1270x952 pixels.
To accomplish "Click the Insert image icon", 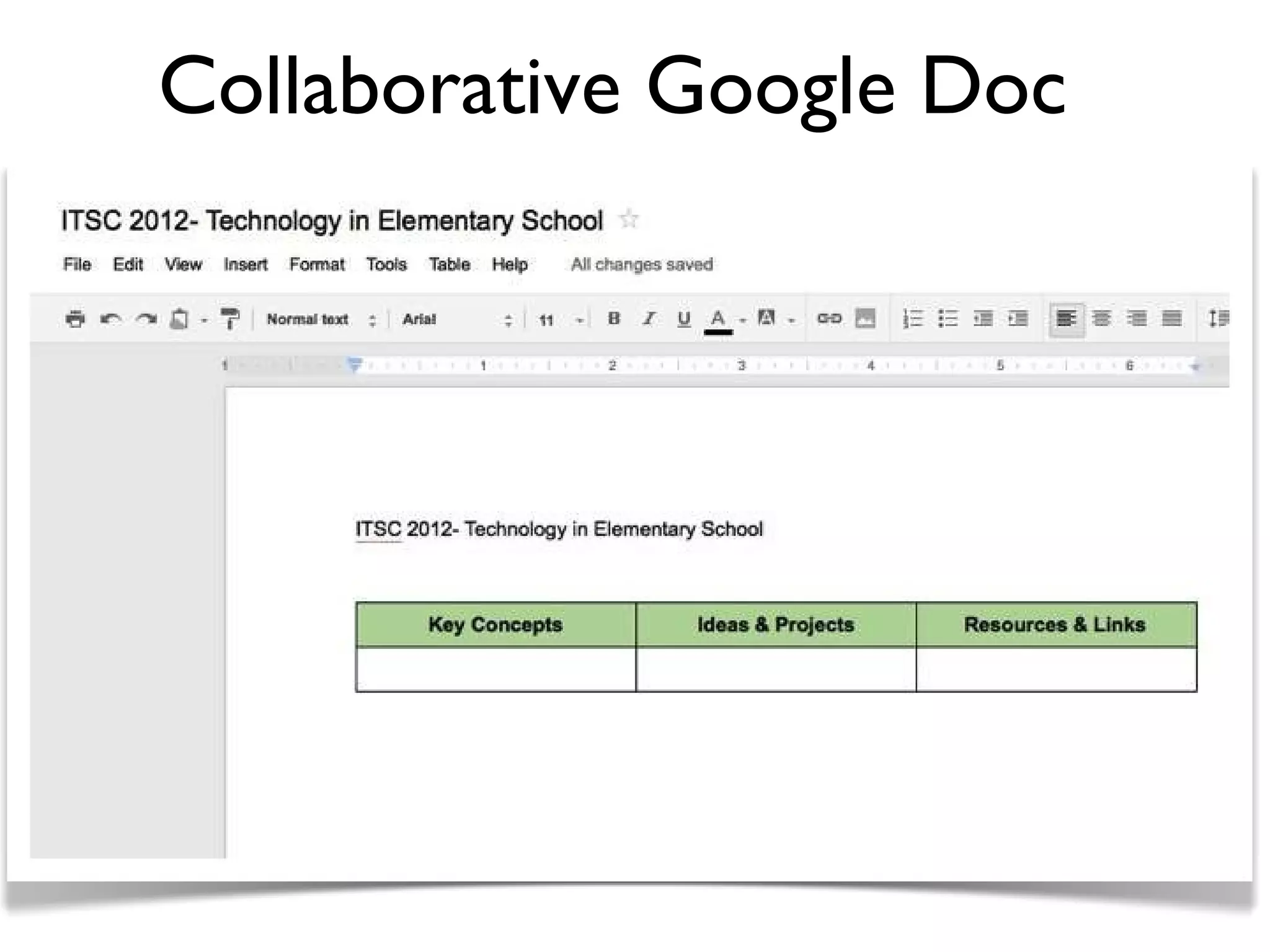I will 865,319.
